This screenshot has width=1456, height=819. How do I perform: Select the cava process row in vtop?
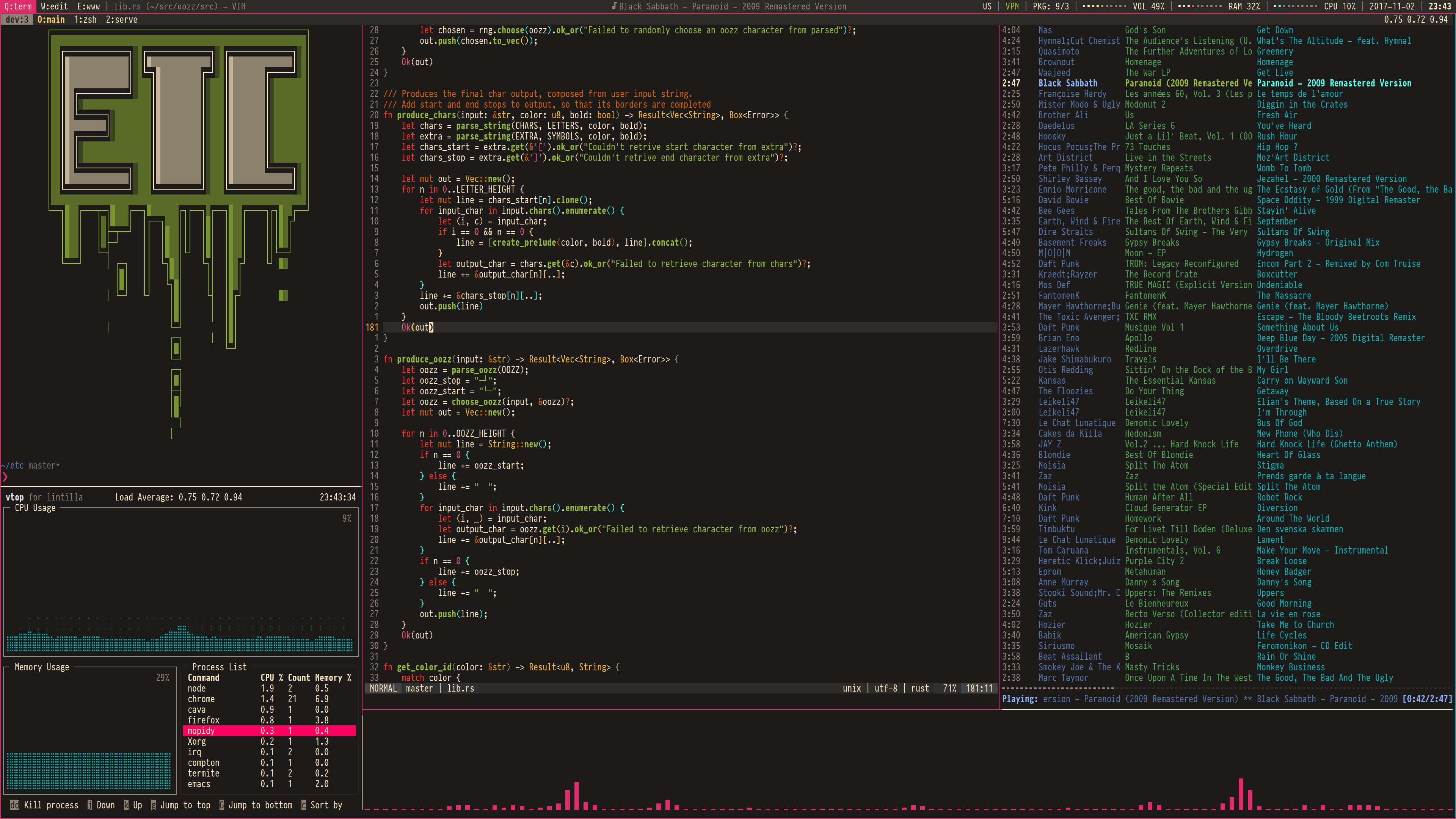[270, 709]
